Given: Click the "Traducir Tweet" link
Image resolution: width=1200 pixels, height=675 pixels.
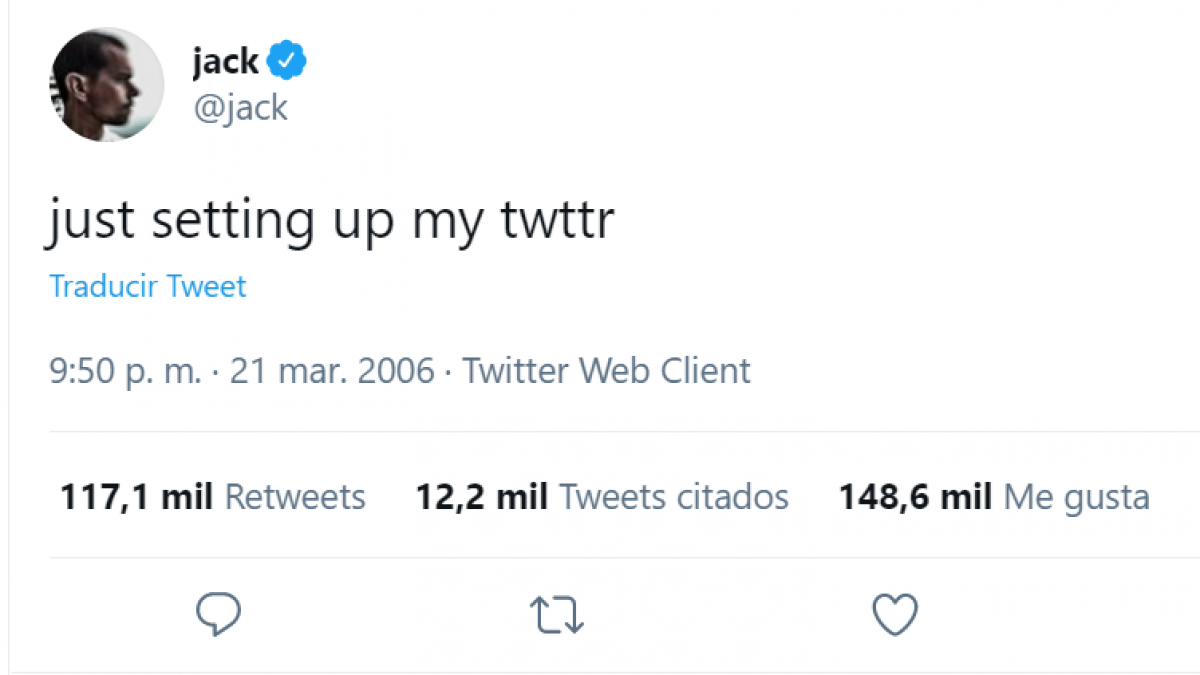Looking at the screenshot, I should [148, 287].
